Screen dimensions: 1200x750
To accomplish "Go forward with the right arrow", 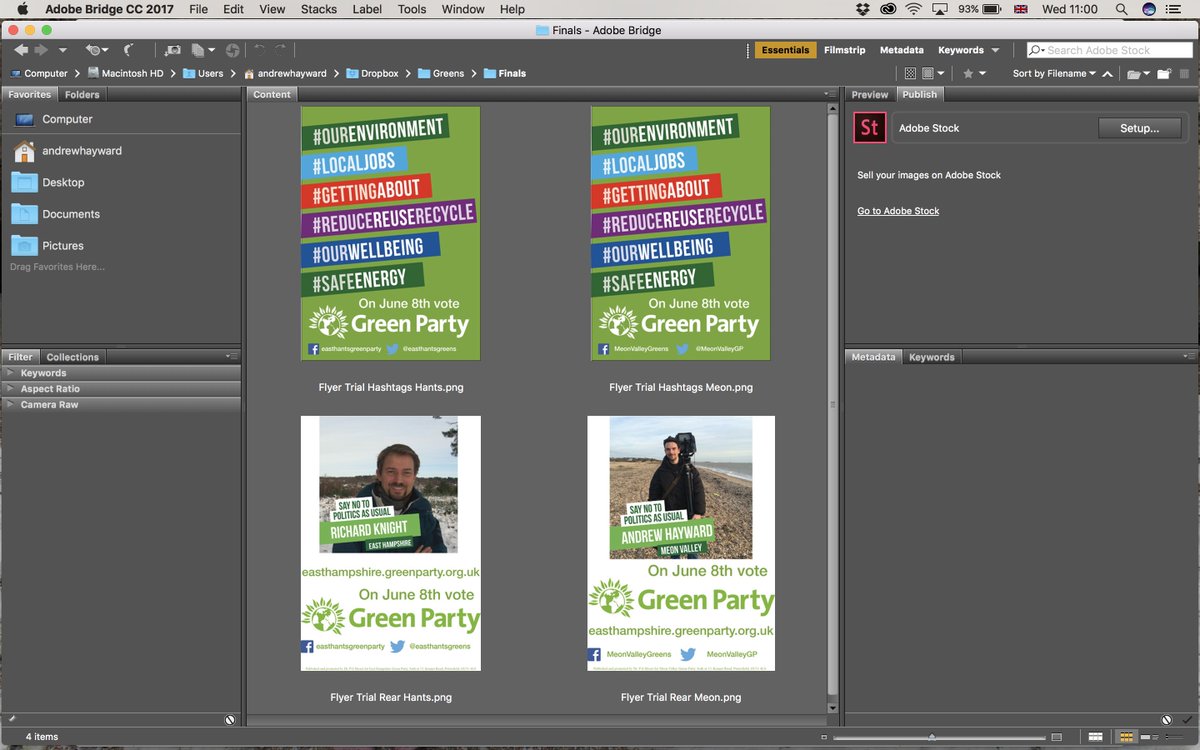I will click(x=41, y=50).
